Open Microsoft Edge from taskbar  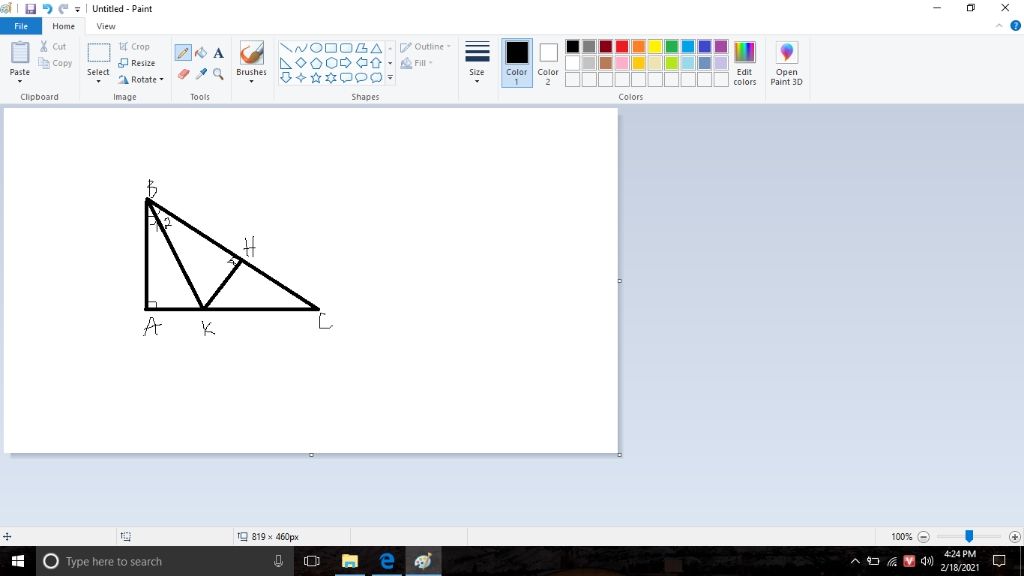pos(387,562)
